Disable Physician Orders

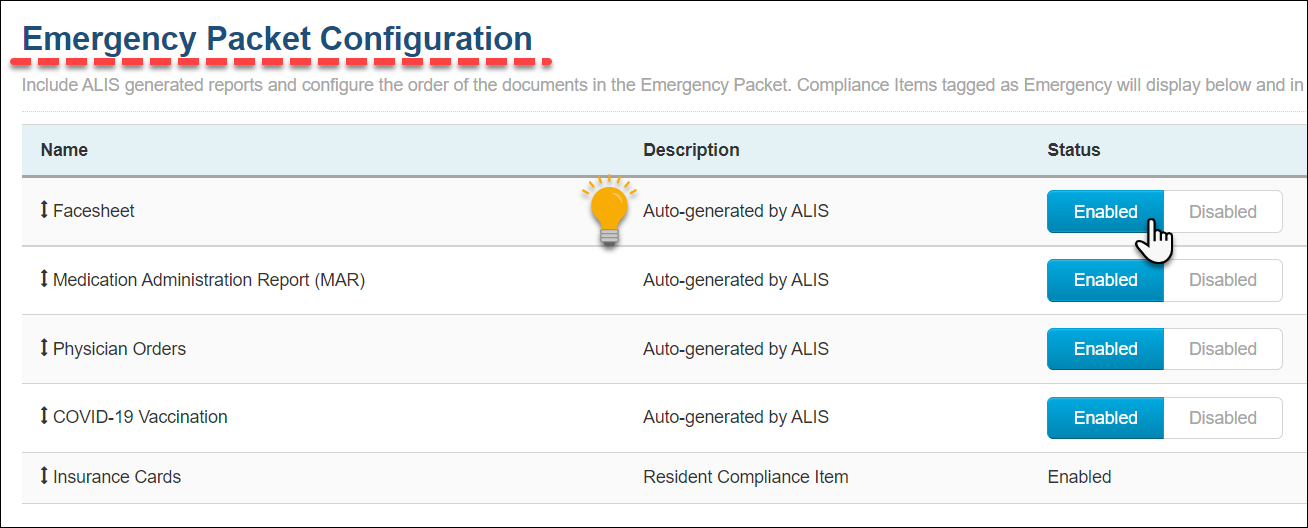1223,349
